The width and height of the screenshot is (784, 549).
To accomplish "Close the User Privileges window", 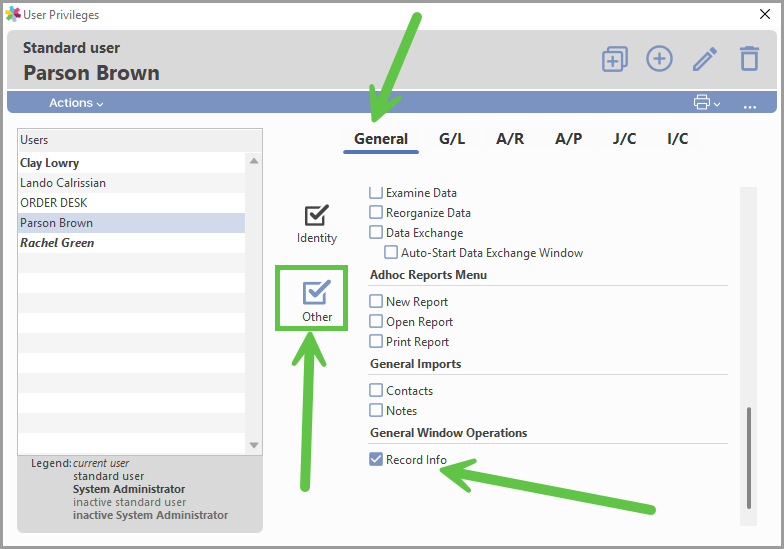I will pyautogui.click(x=764, y=14).
